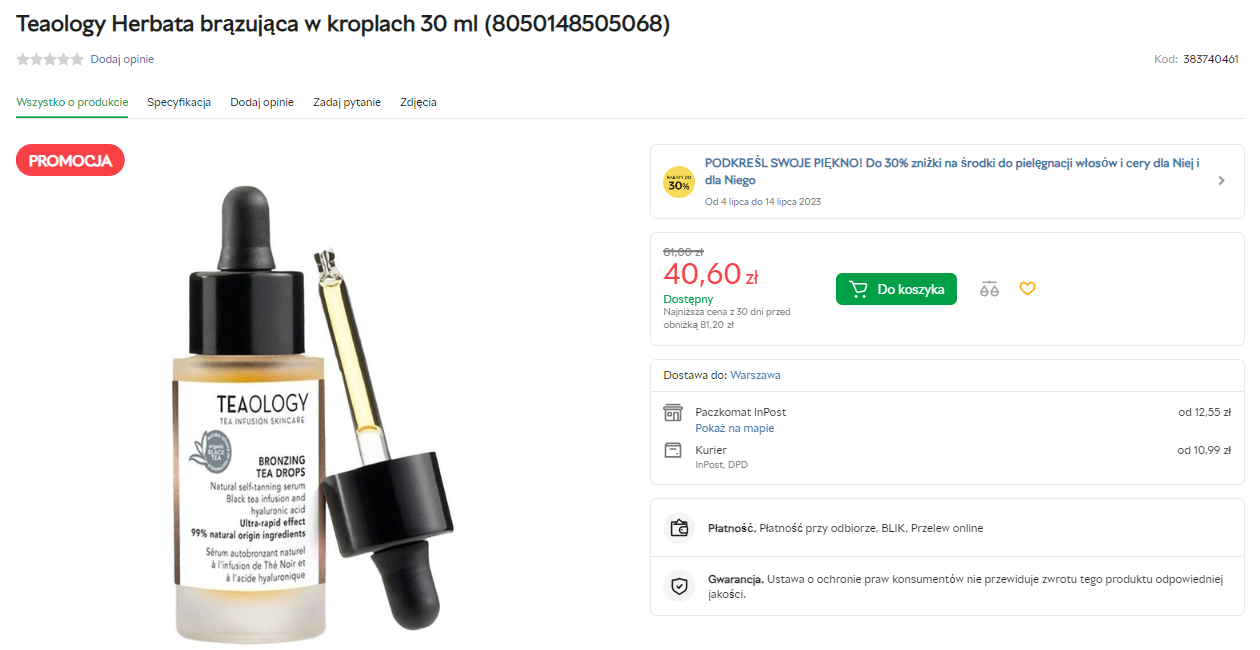Click the red PROMOCJA badge

[x=70, y=160]
